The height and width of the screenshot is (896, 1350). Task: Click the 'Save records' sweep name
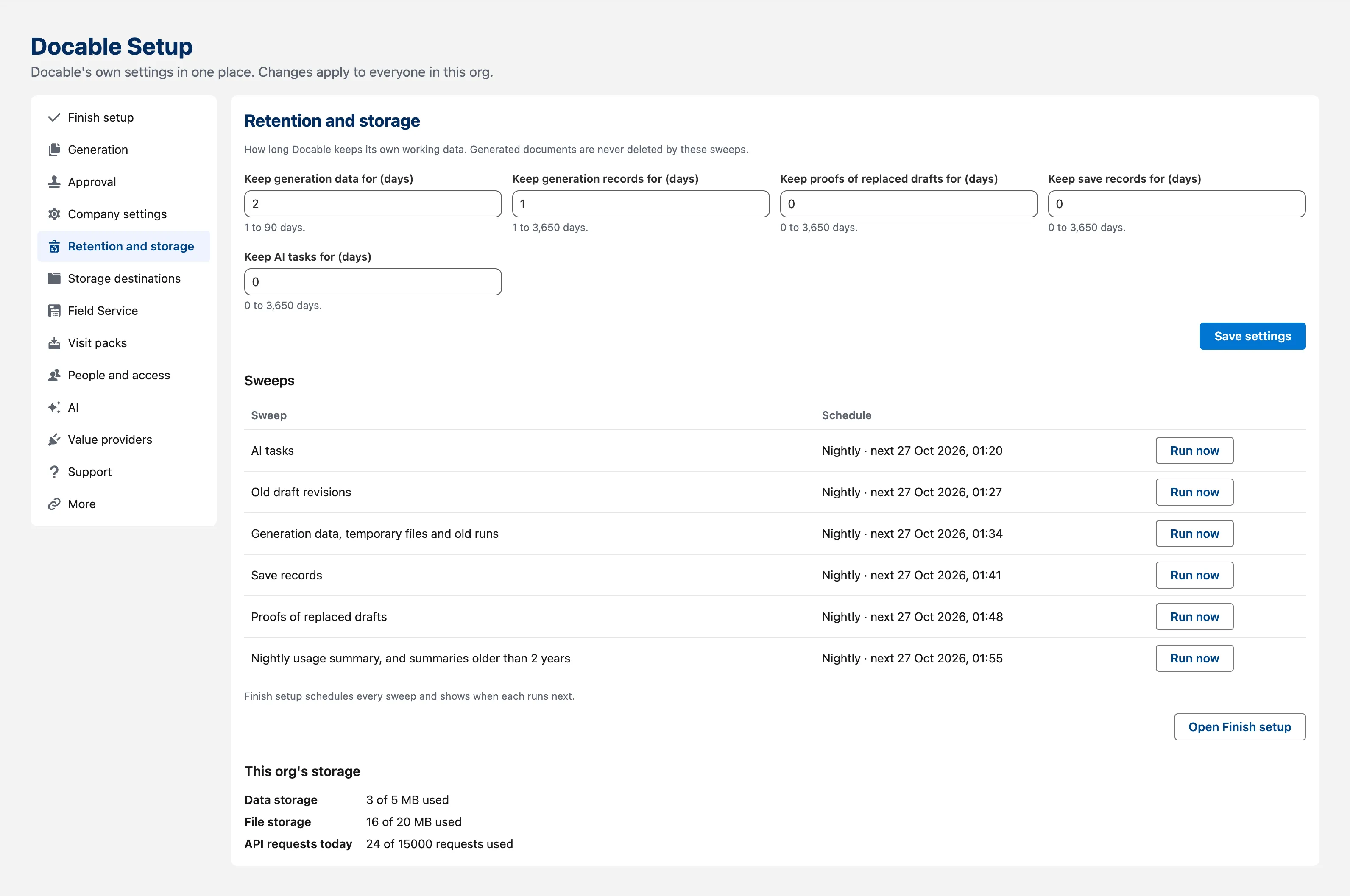point(286,576)
